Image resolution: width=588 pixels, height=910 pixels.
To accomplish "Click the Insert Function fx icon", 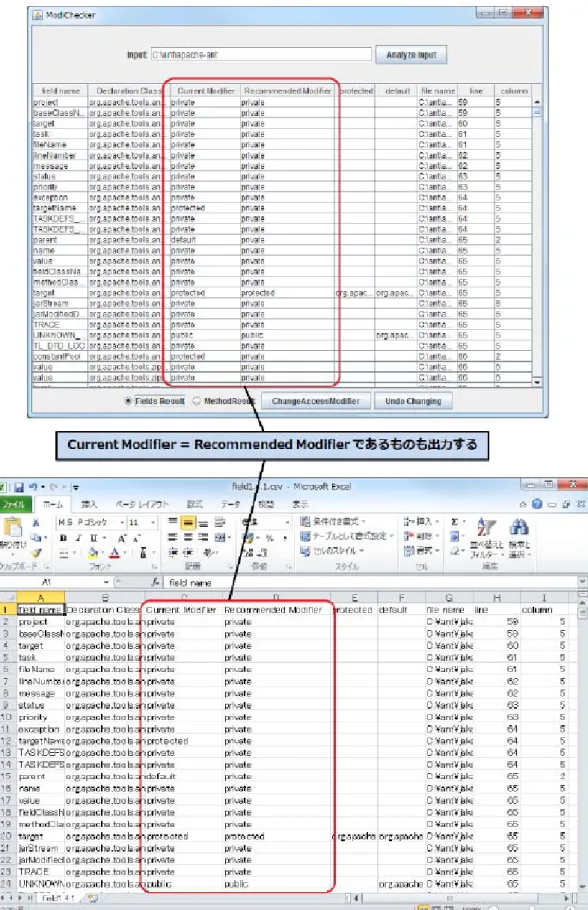I will (x=155, y=582).
